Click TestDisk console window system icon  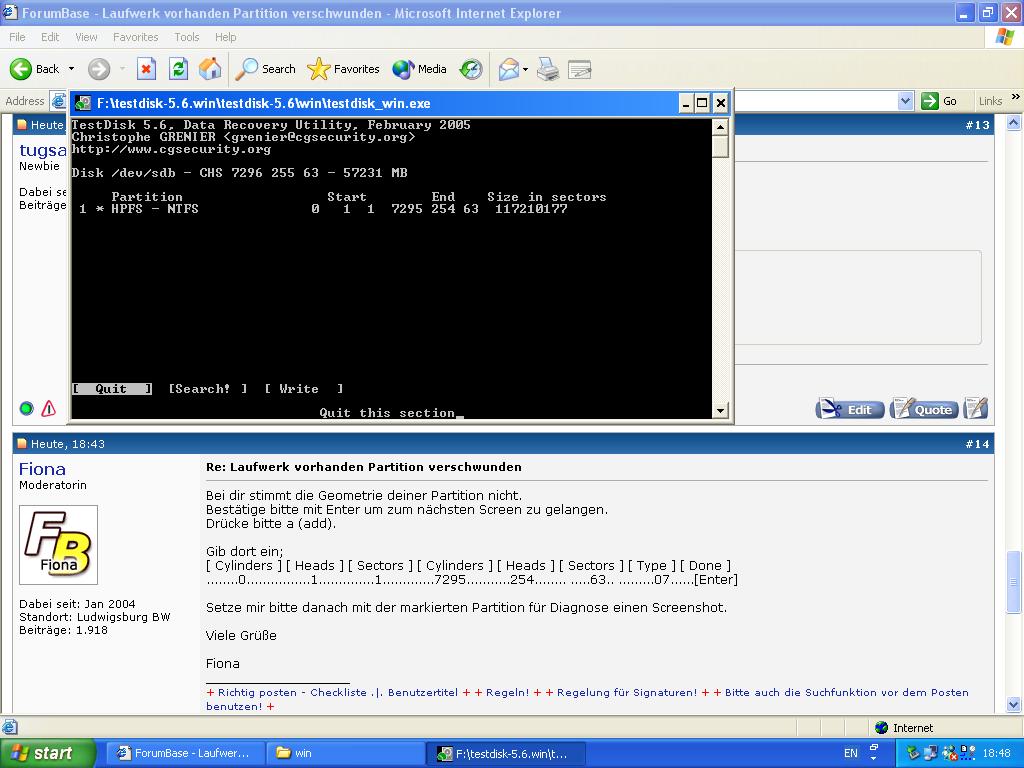82,103
